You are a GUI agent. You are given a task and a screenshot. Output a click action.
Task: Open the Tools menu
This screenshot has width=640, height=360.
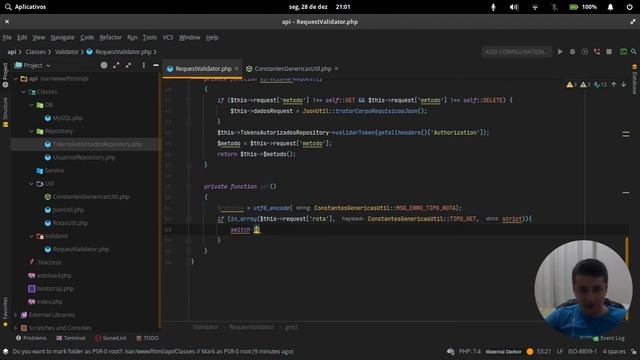(149, 37)
